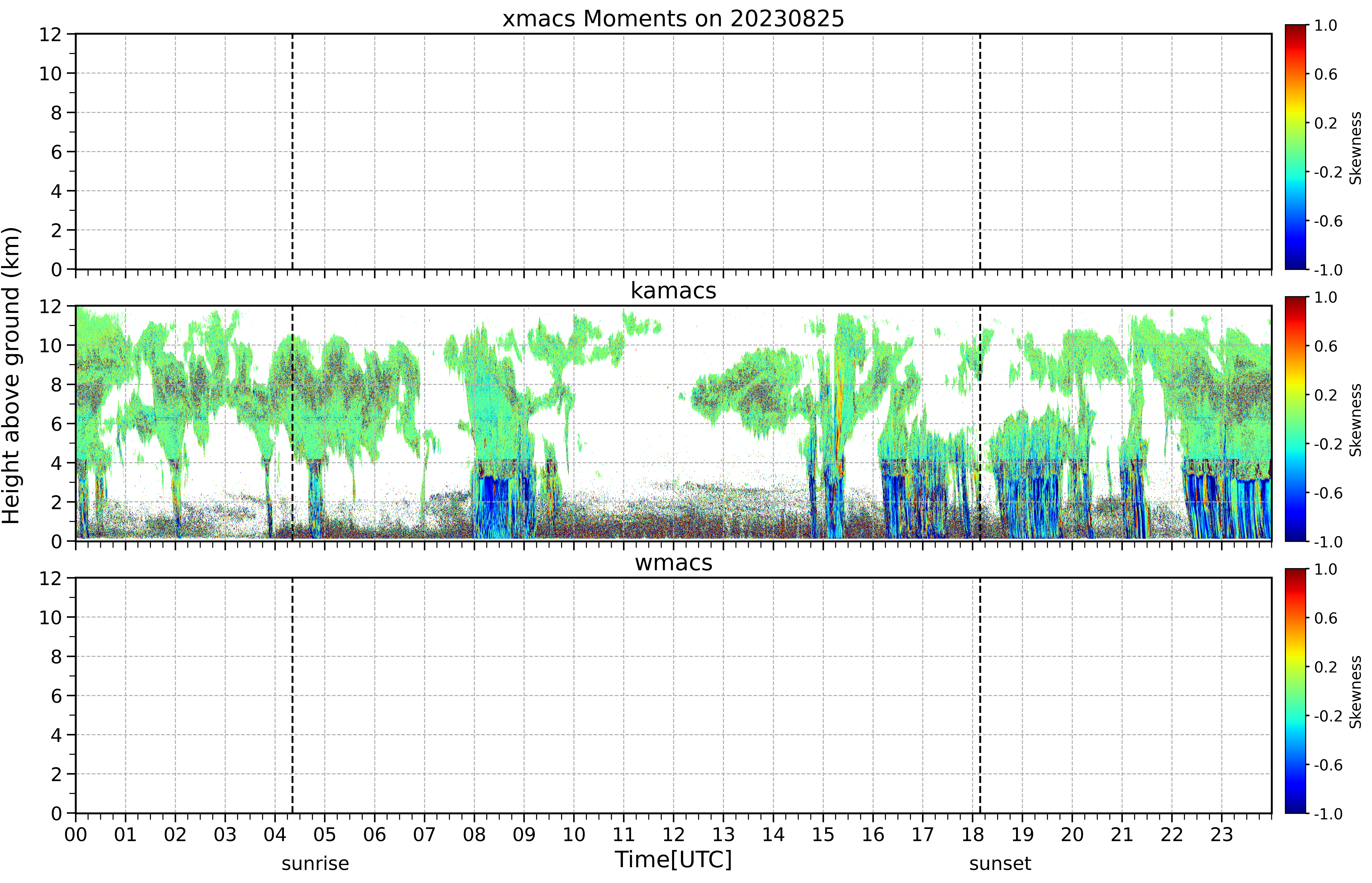
Task: Click the "6" height tick of kamacs panel
Action: pos(56,424)
